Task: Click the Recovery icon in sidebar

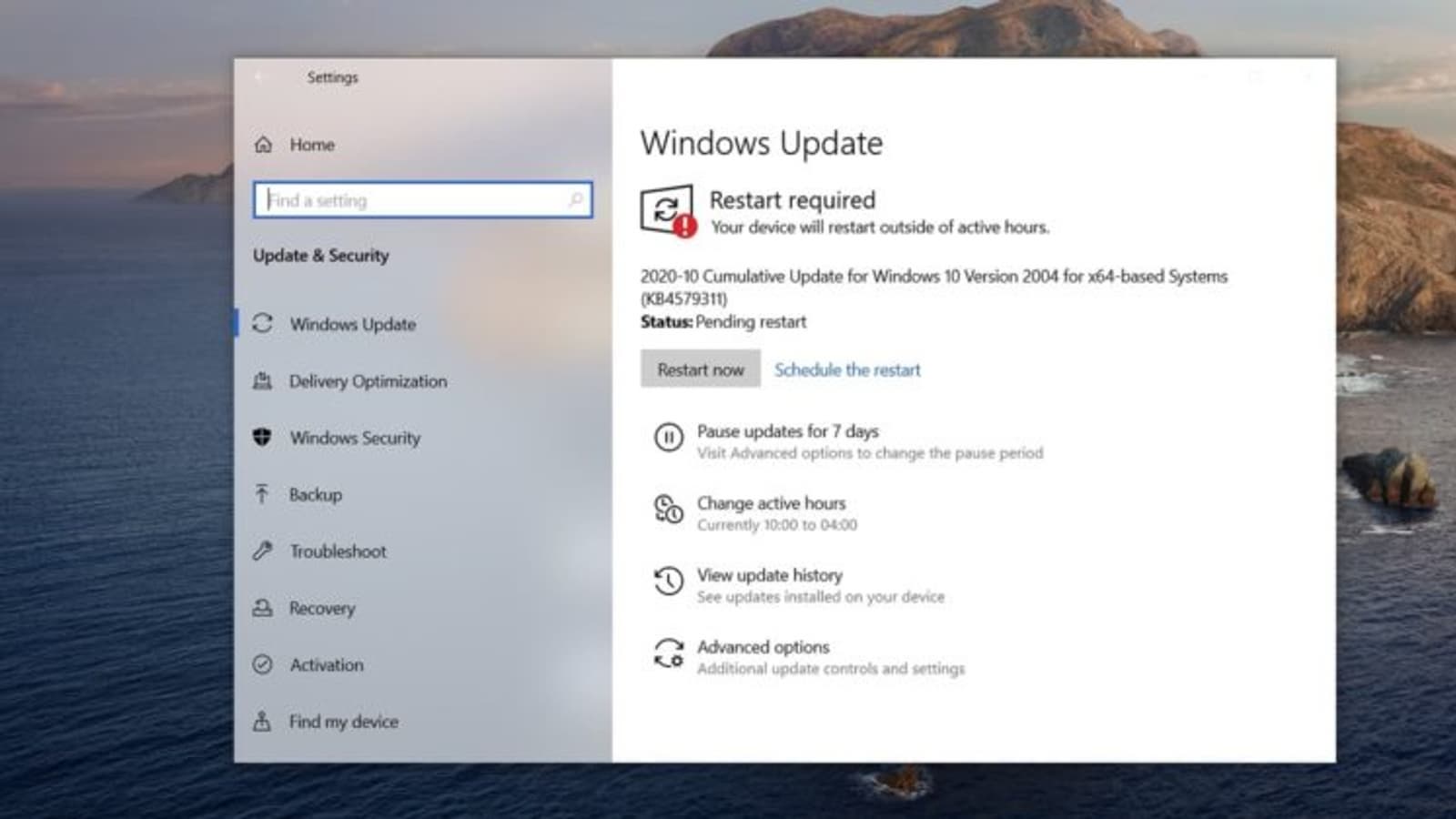Action: 262,607
